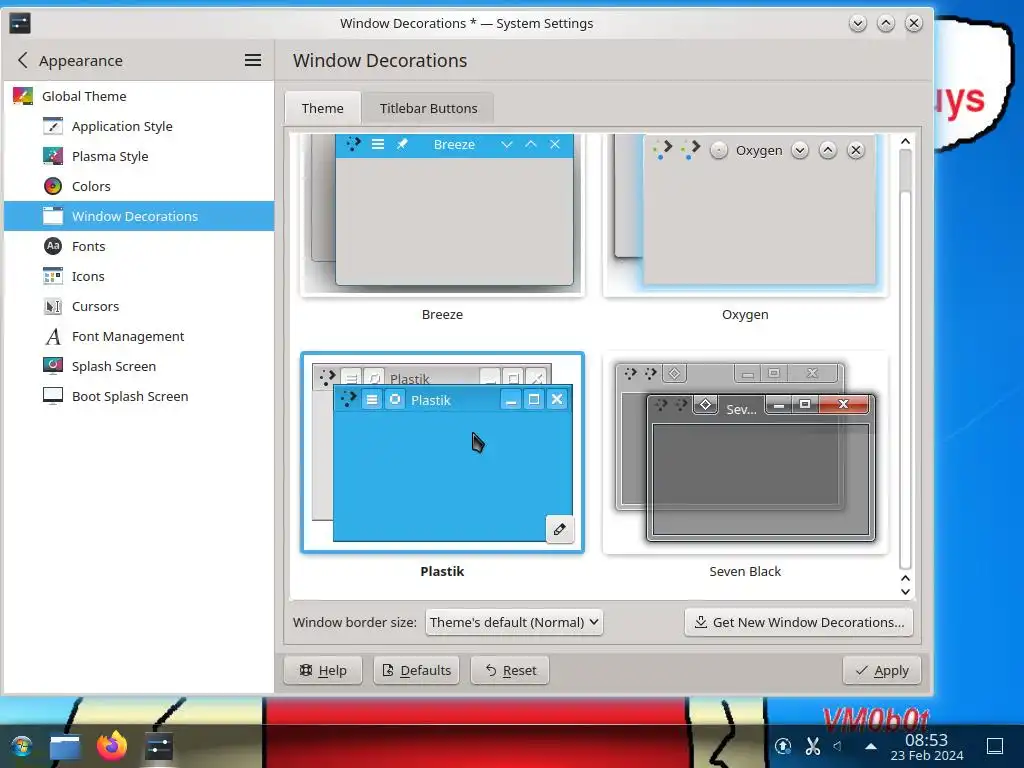The image size is (1024, 768).
Task: Click the Breeze theme name label
Action: [x=442, y=314]
